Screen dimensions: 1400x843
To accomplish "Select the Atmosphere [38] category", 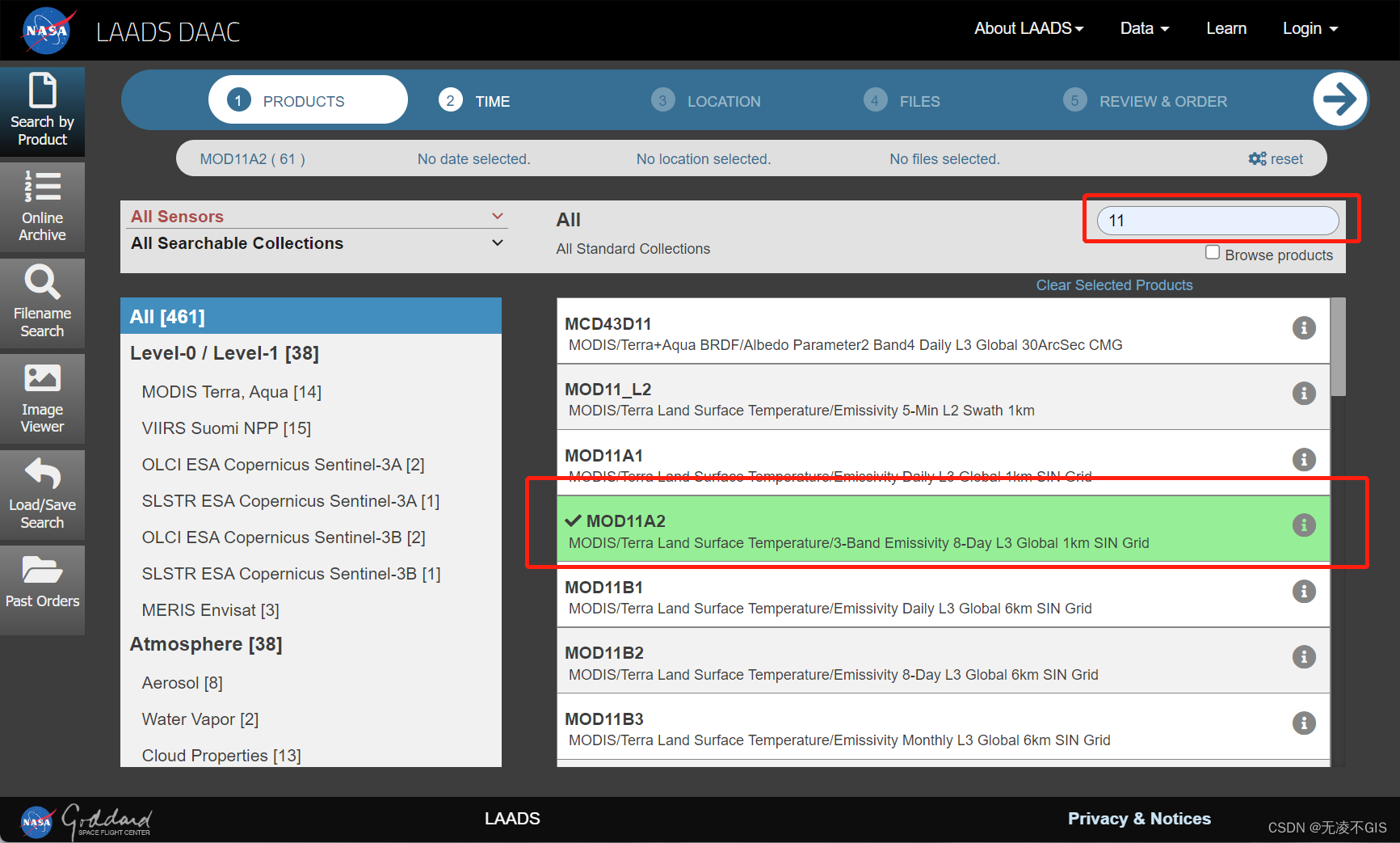I will (206, 644).
